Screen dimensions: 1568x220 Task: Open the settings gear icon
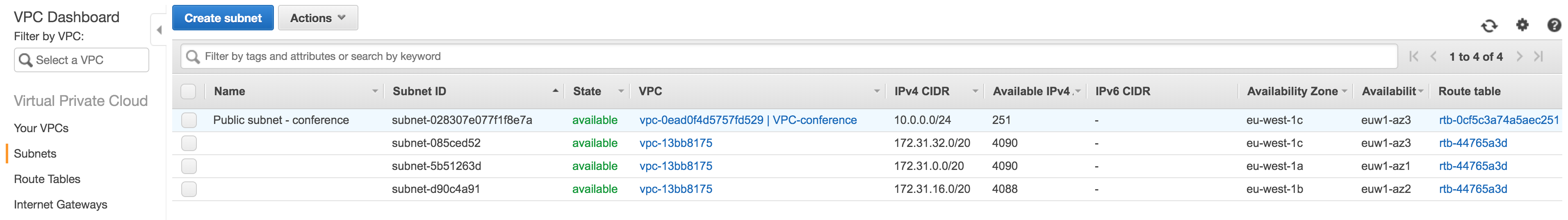click(x=1522, y=25)
